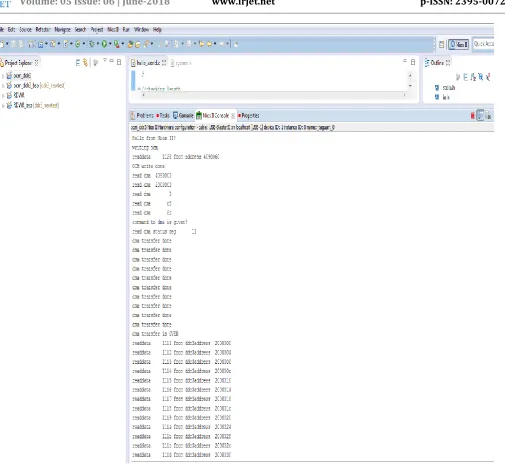505x466 pixels.
Task: Open dropdown arrow beside Debug icon
Action: tap(97, 44)
